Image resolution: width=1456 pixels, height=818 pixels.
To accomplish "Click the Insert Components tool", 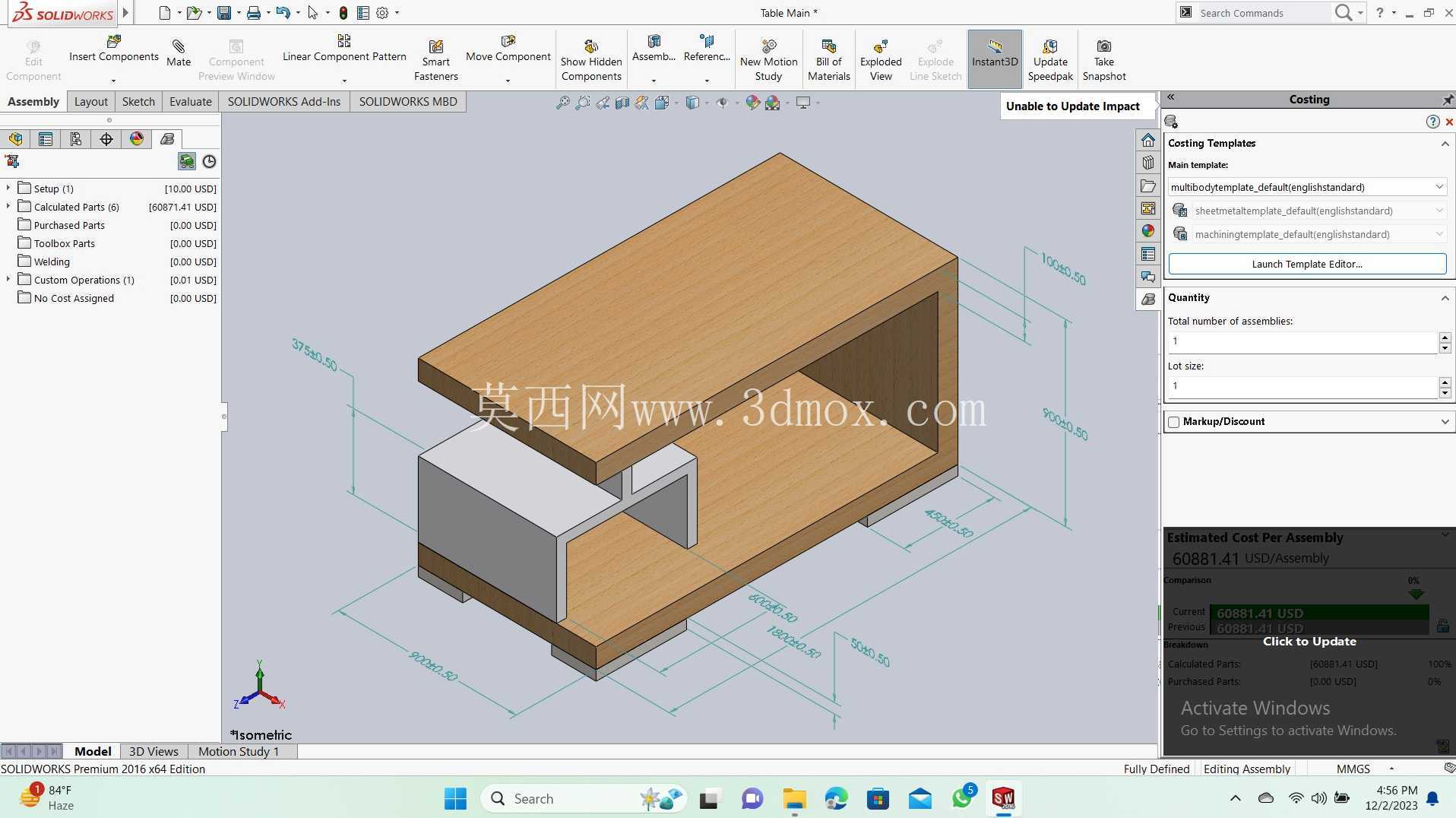I will pos(114,49).
